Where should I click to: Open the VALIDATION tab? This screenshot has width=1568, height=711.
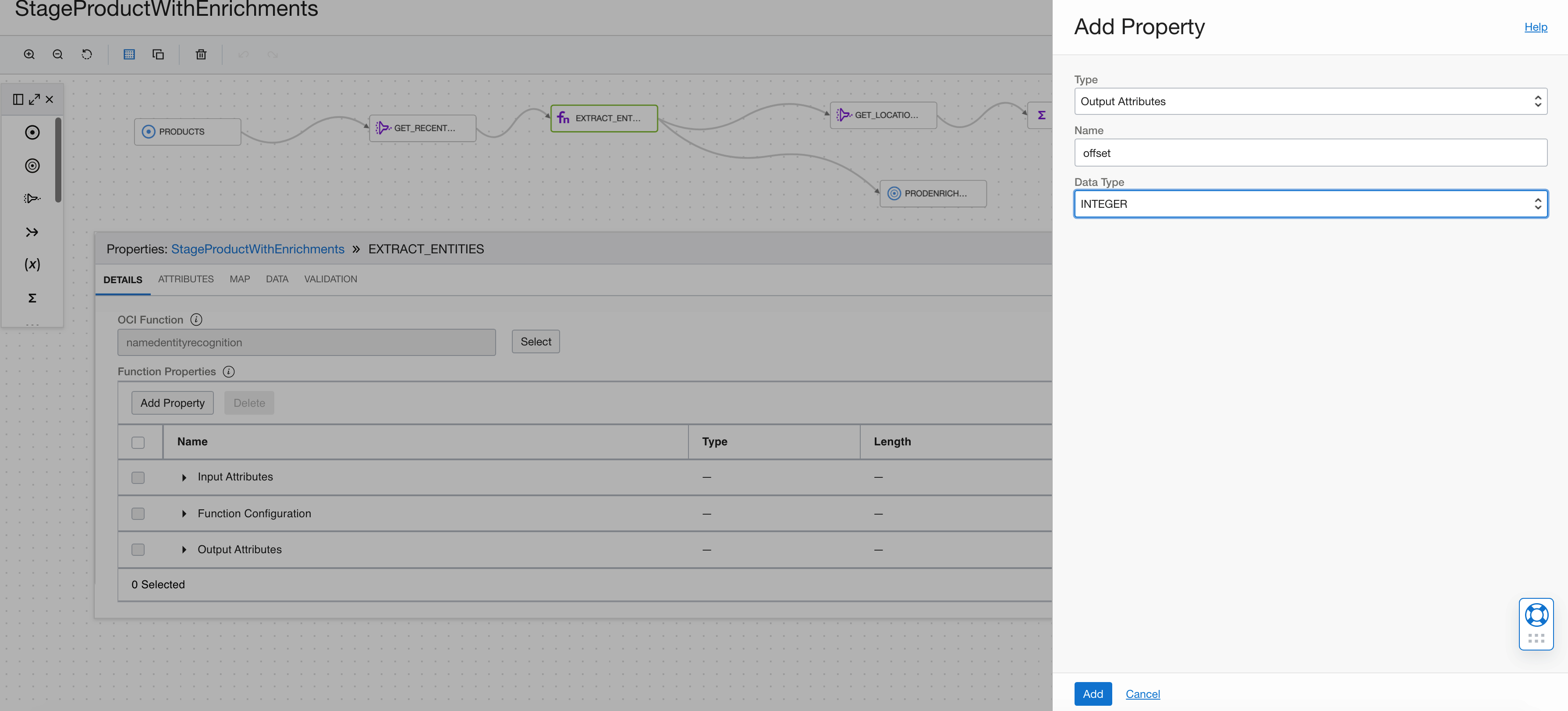pyautogui.click(x=330, y=279)
